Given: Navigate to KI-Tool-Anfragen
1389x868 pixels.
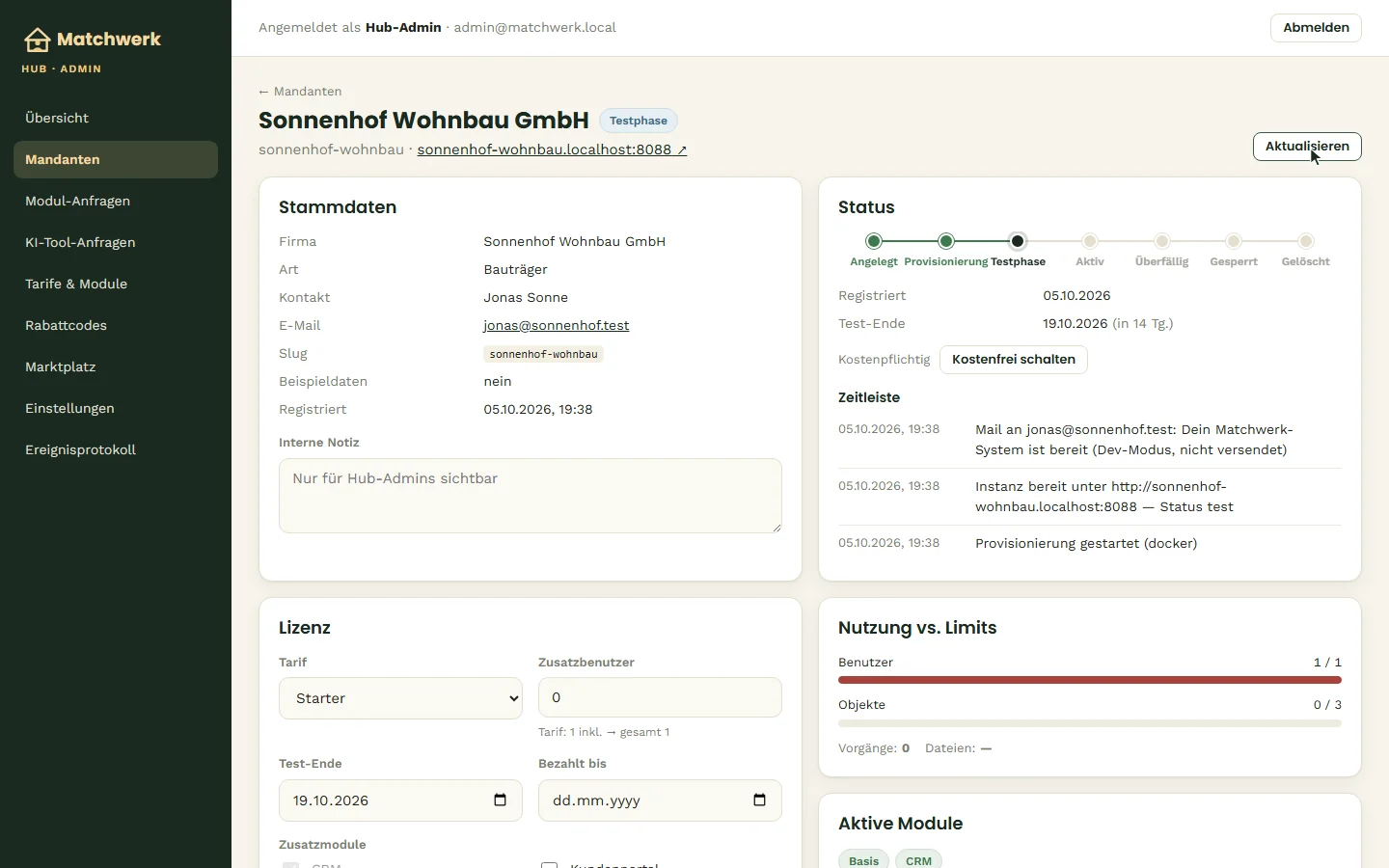Looking at the screenshot, I should click(x=116, y=242).
